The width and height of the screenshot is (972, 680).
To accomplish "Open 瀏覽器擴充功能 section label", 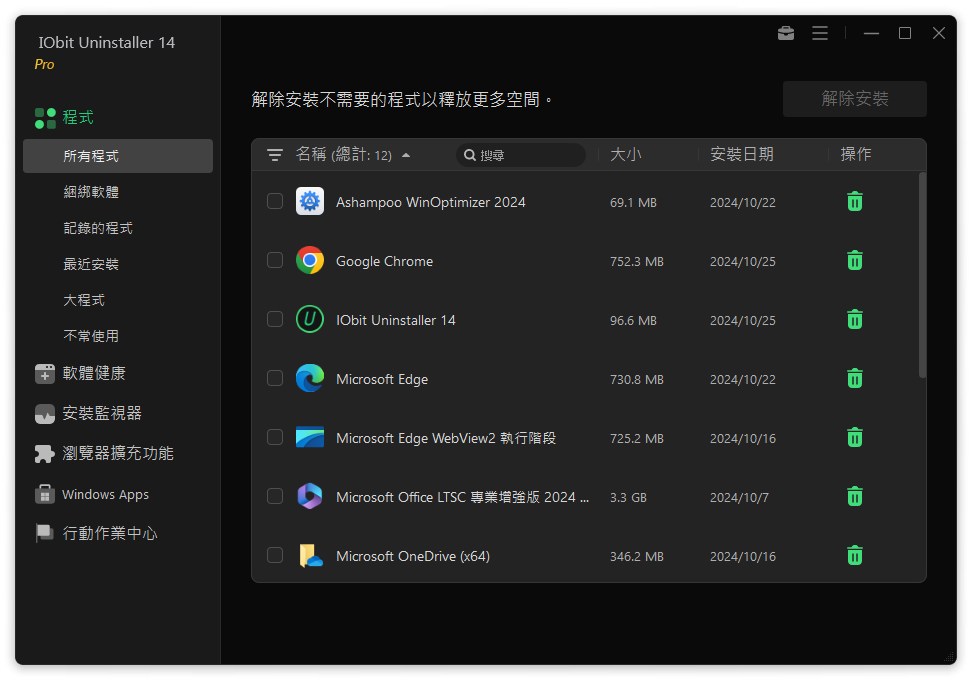I will [118, 454].
